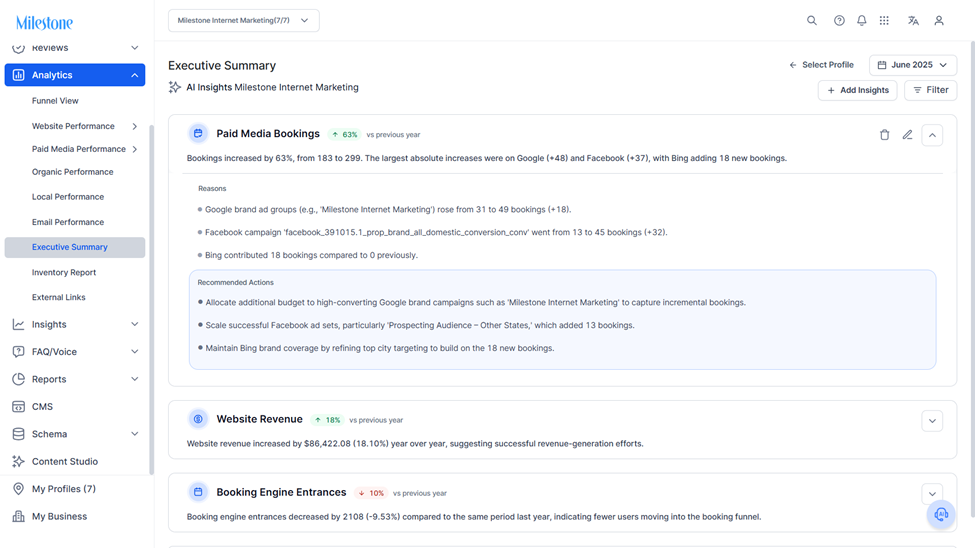Click the Schema database icon
975x548 pixels.
click(19, 434)
